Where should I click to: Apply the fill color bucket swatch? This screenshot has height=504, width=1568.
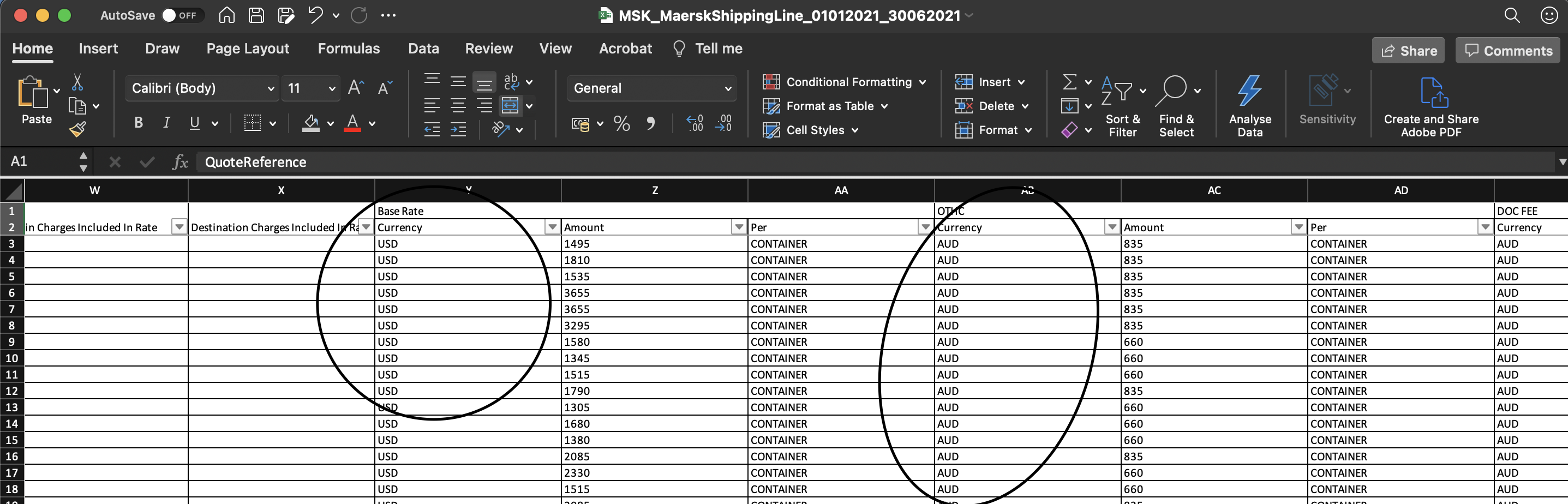pos(311,124)
